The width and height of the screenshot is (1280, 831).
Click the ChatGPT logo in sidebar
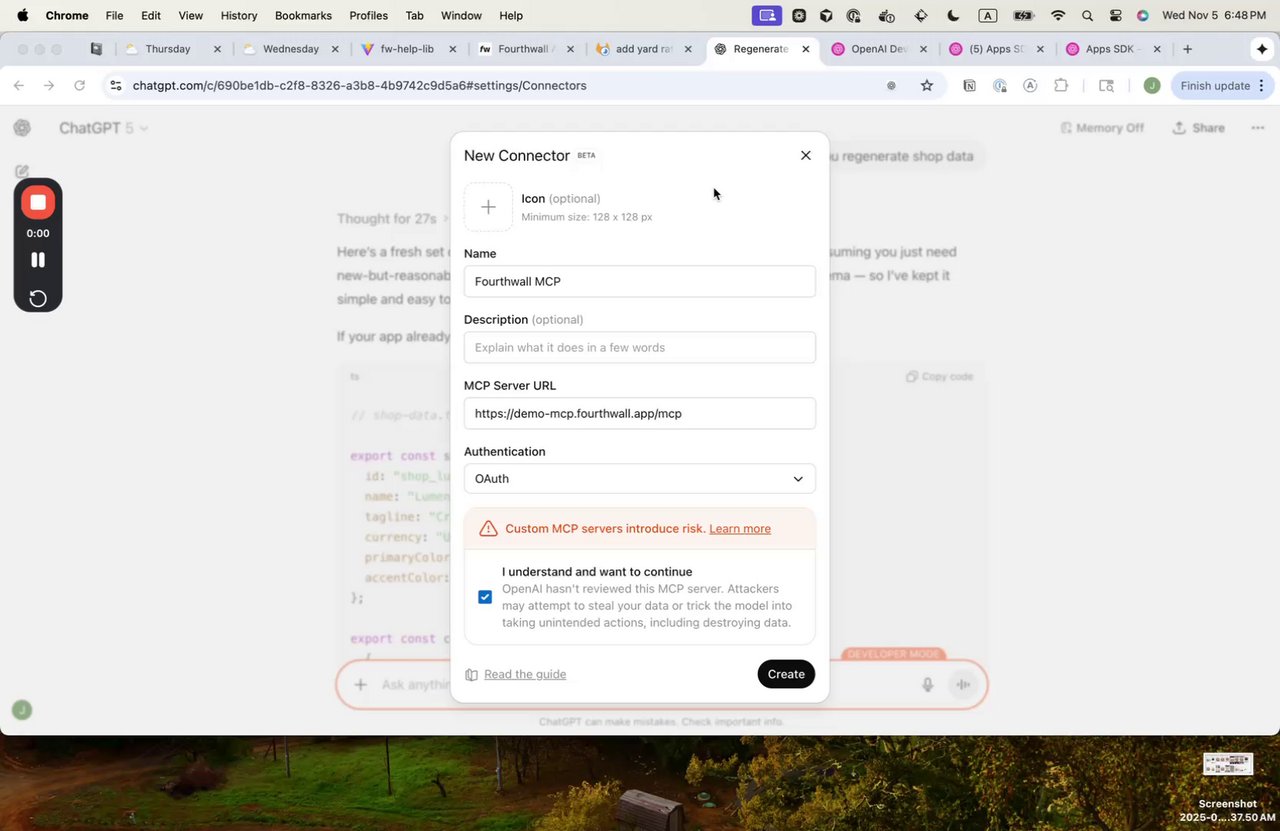pos(22,127)
